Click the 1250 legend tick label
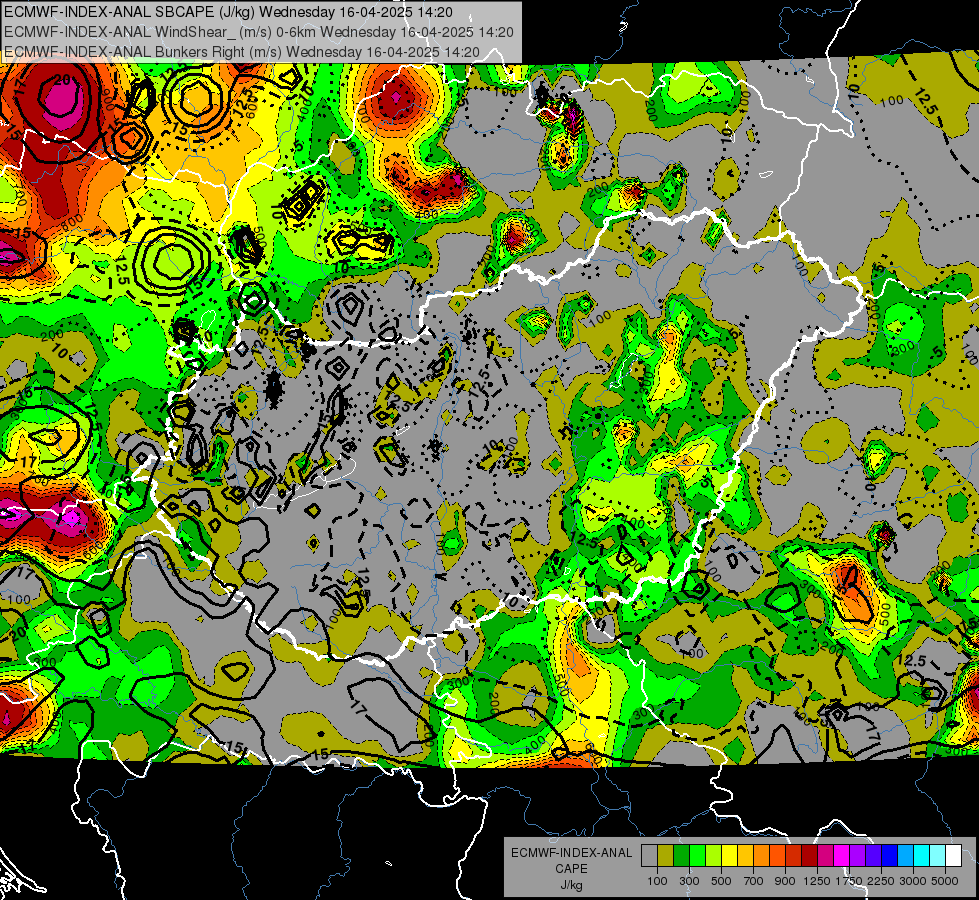 (817, 881)
